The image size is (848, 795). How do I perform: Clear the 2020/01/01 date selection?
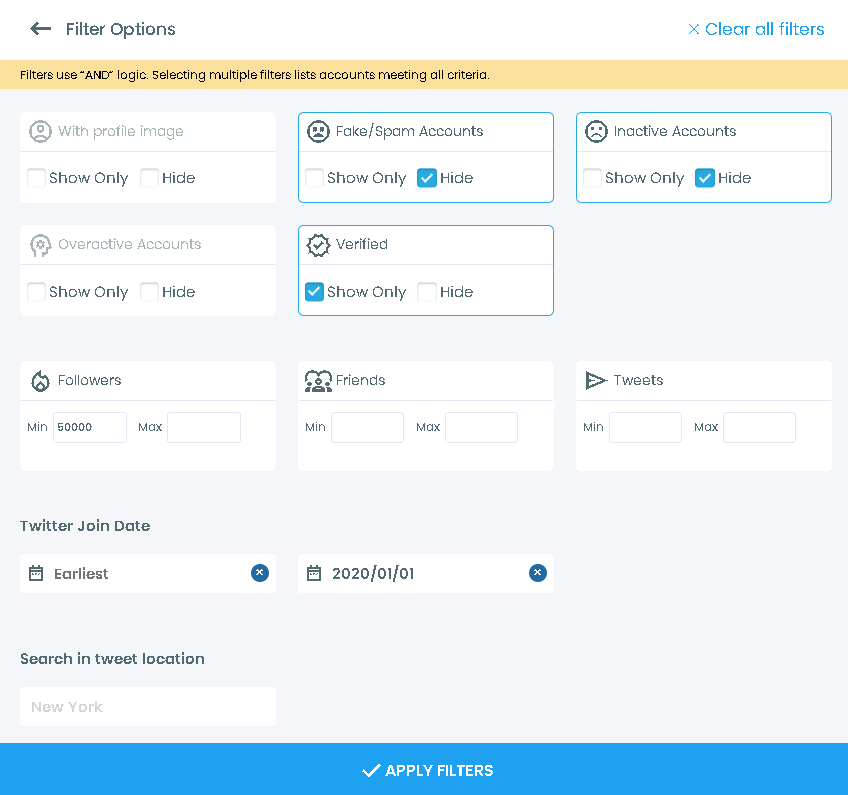point(537,572)
